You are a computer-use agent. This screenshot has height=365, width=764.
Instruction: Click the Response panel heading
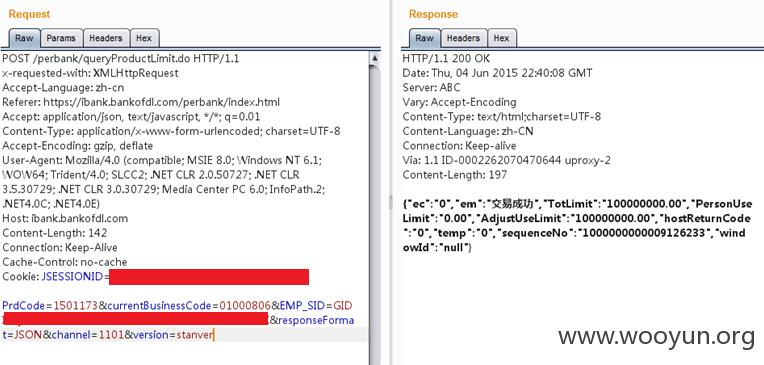pos(433,14)
